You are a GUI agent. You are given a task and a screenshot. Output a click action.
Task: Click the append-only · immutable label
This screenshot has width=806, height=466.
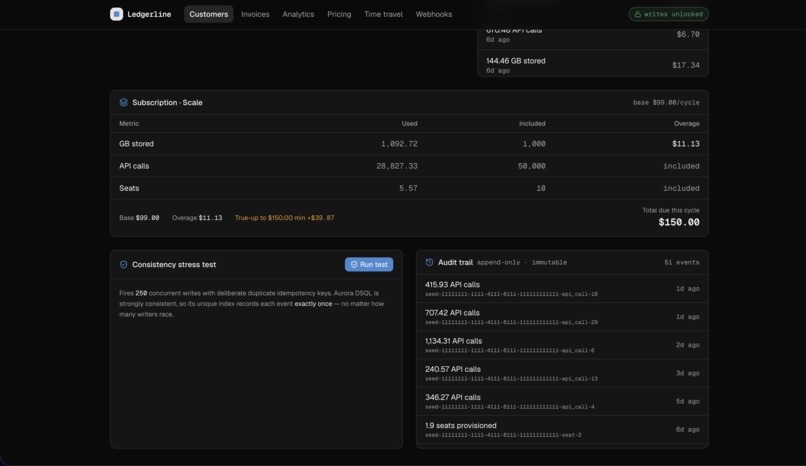coord(522,263)
